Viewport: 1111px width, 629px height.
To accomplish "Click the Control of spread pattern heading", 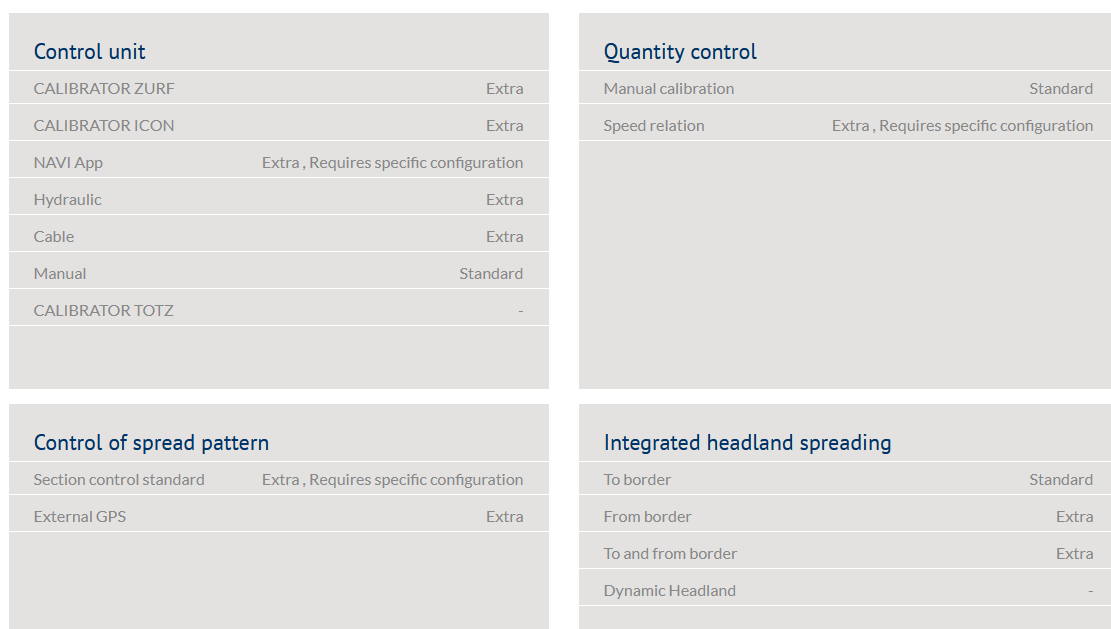I will click(151, 443).
